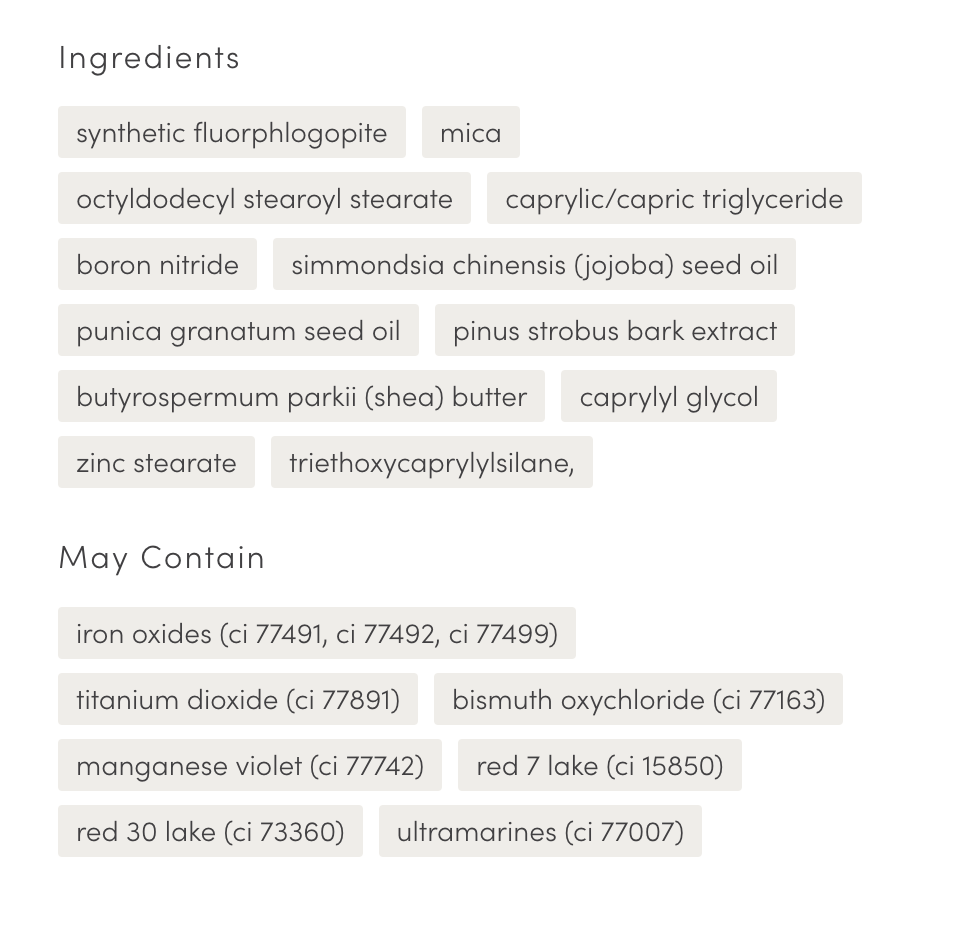Image resolution: width=966 pixels, height=942 pixels.
Task: Select the mica ingredient tag
Action: point(471,132)
